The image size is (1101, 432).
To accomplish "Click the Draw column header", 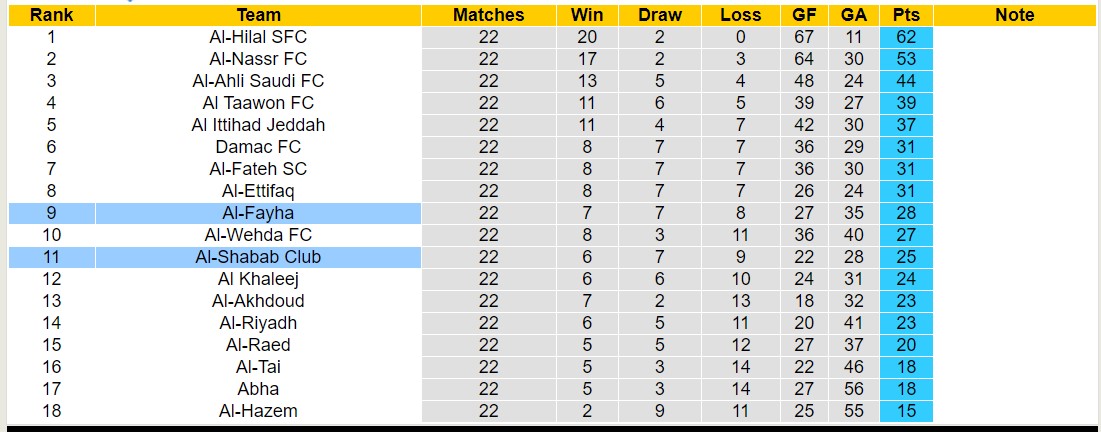I will 659,15.
